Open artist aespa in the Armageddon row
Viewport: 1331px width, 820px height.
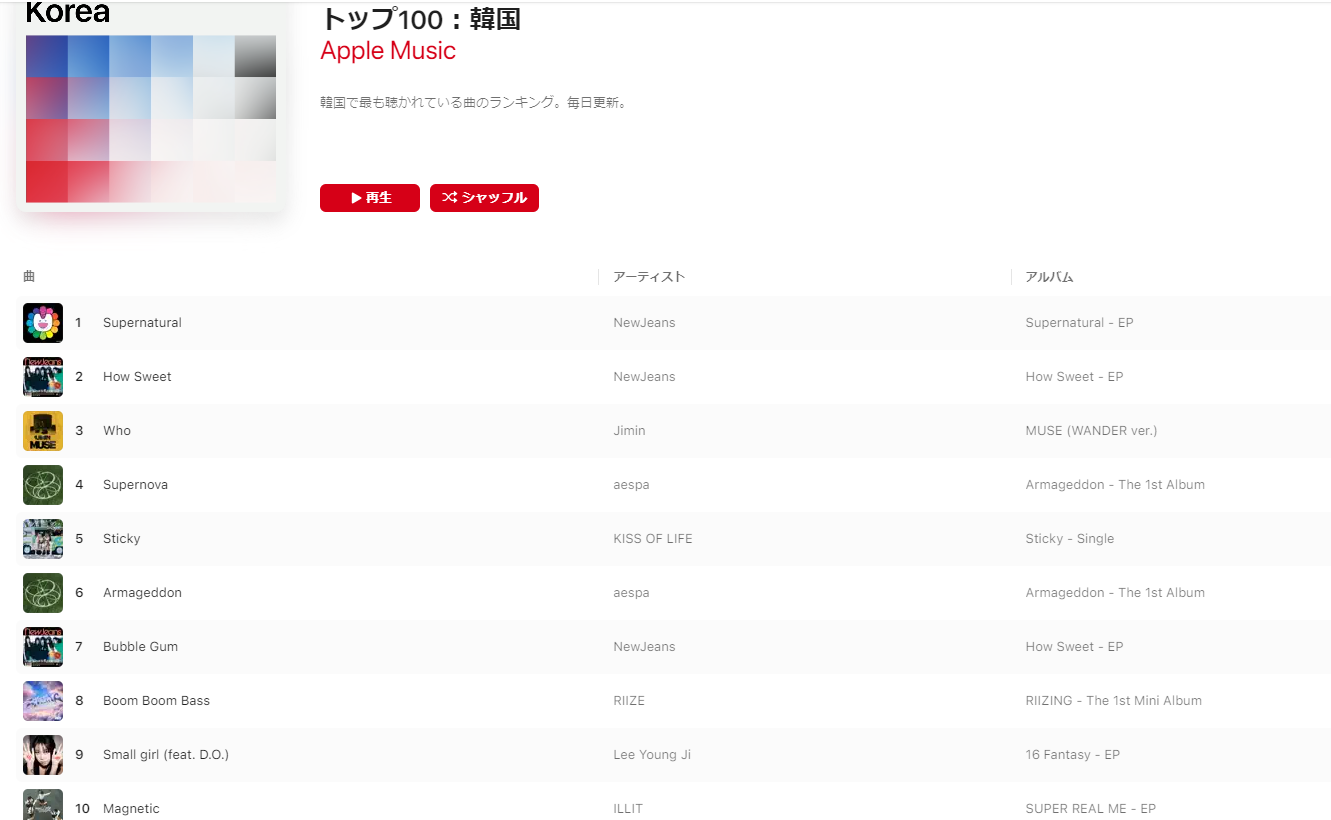click(x=631, y=593)
